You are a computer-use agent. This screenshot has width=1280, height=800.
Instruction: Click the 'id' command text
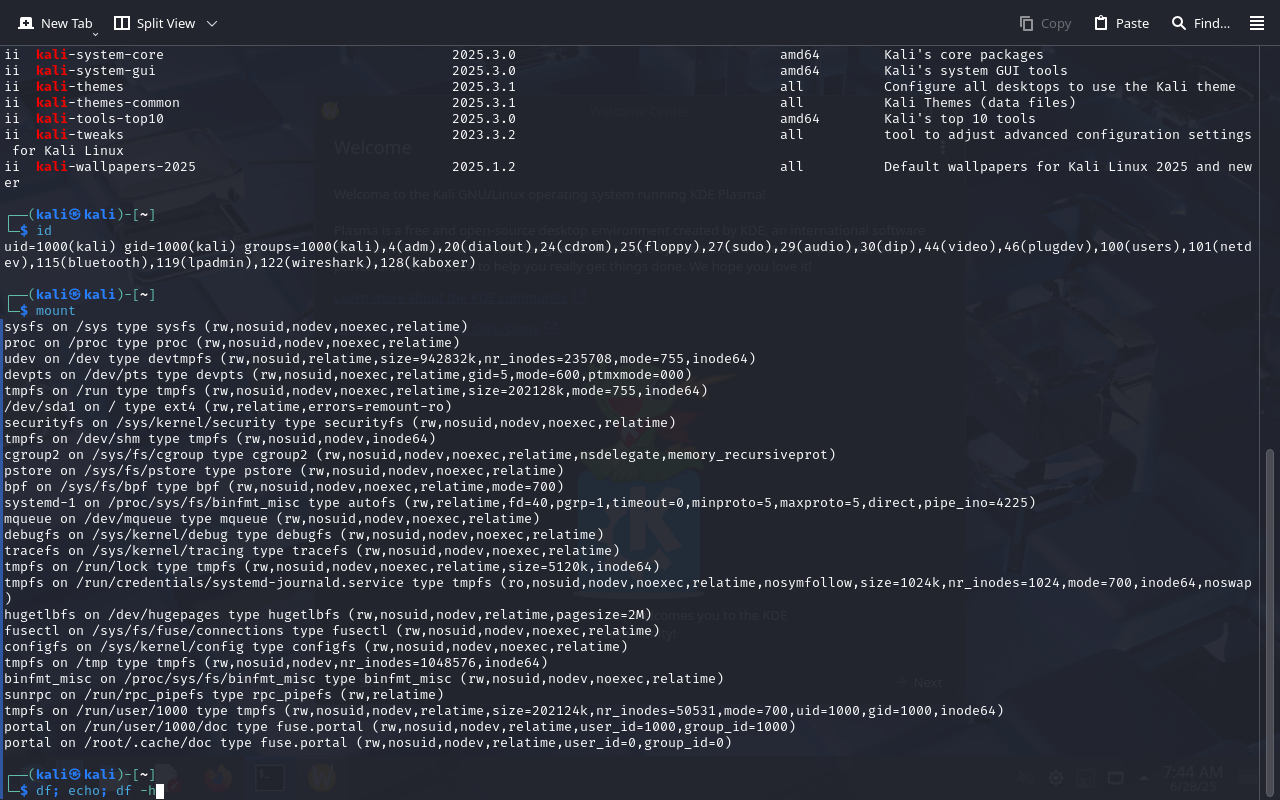click(44, 231)
